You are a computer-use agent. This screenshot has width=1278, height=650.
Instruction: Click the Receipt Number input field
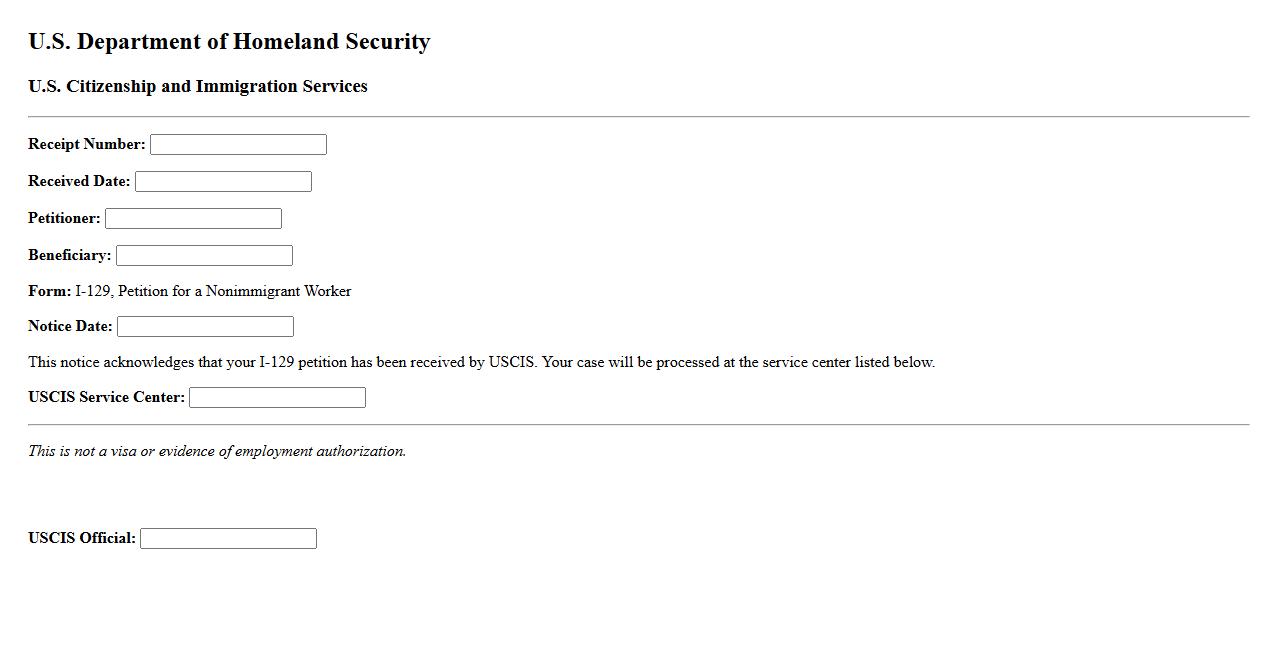(x=238, y=145)
